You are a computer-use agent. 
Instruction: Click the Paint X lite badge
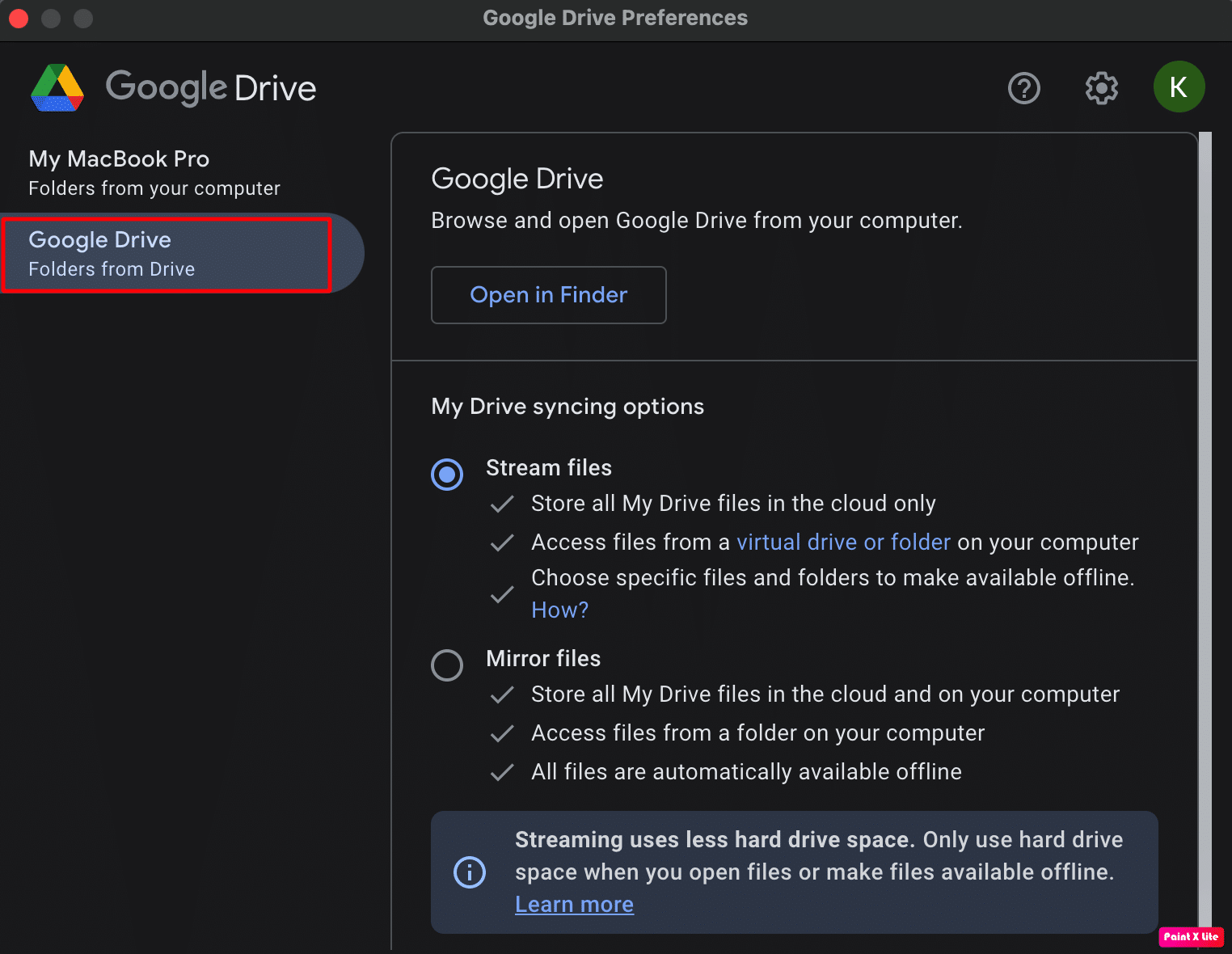tap(1190, 936)
